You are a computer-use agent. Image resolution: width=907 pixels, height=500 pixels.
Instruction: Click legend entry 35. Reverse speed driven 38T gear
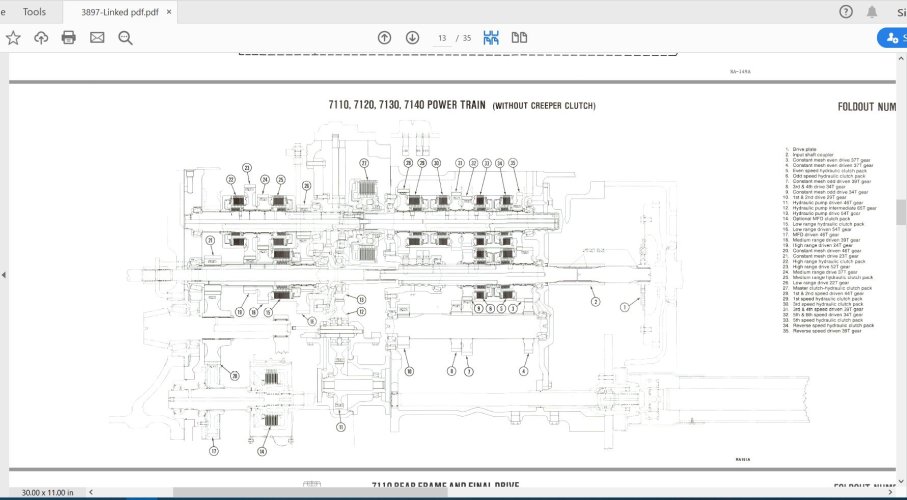822,331
